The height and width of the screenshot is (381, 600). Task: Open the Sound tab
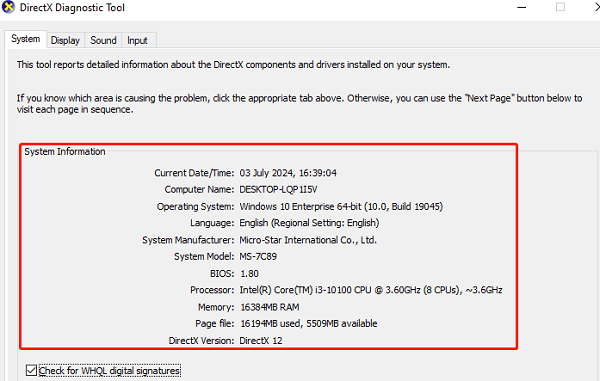[x=103, y=40]
